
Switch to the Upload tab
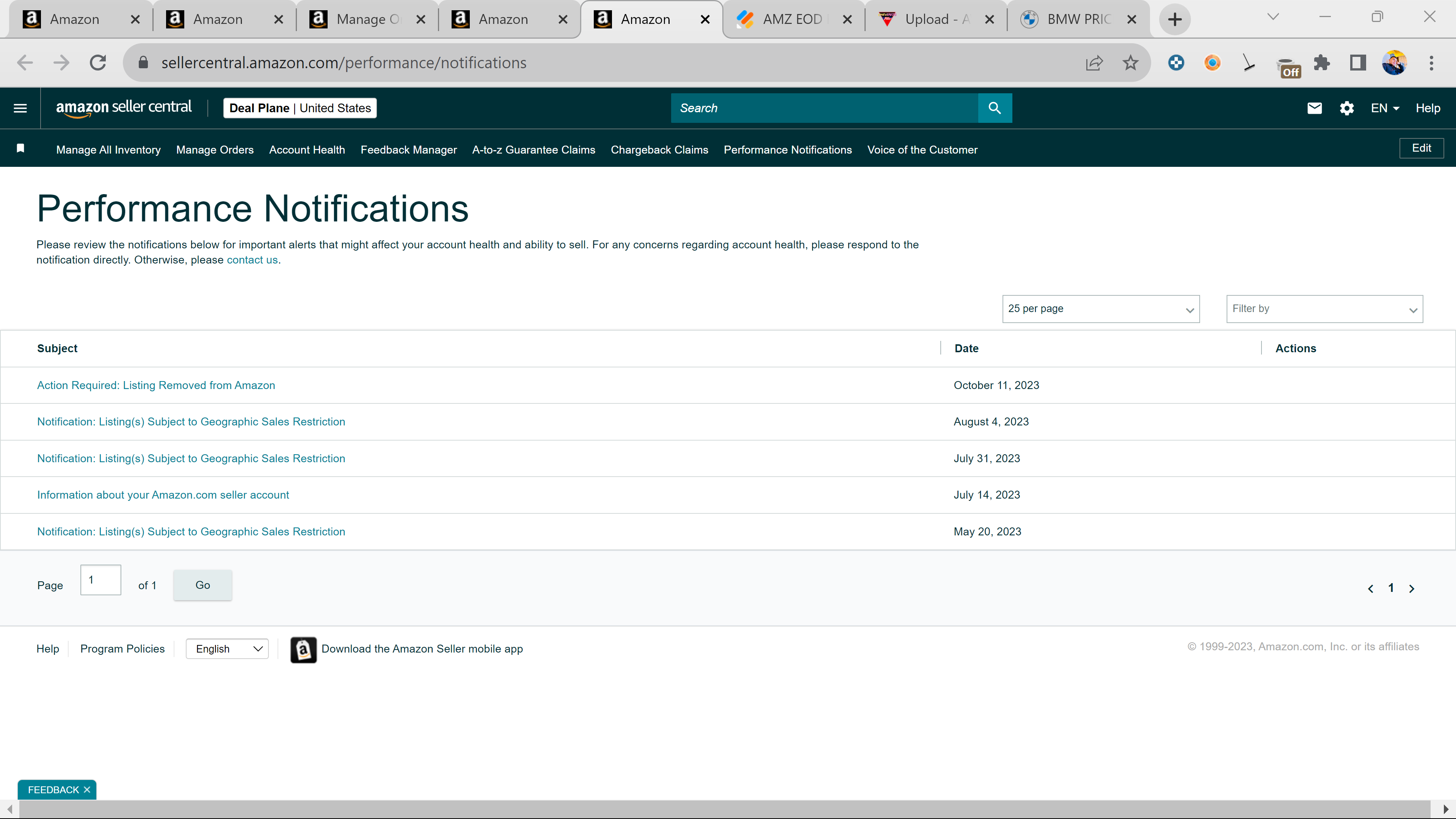click(935, 19)
